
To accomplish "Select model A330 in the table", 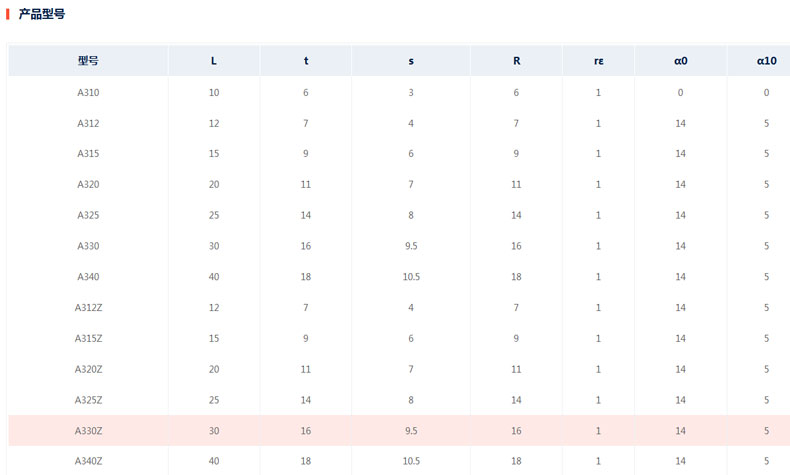I will tap(88, 246).
